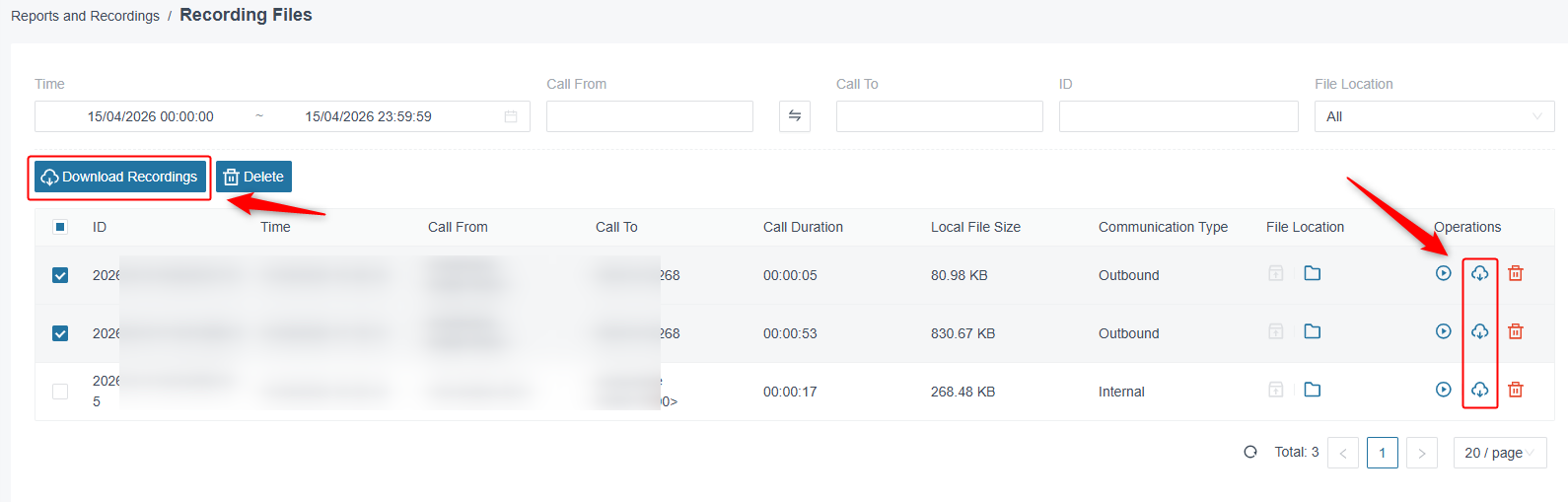Download the 830.67 KB recording file
Viewport: 1568px width, 502px height.
coord(1479,331)
